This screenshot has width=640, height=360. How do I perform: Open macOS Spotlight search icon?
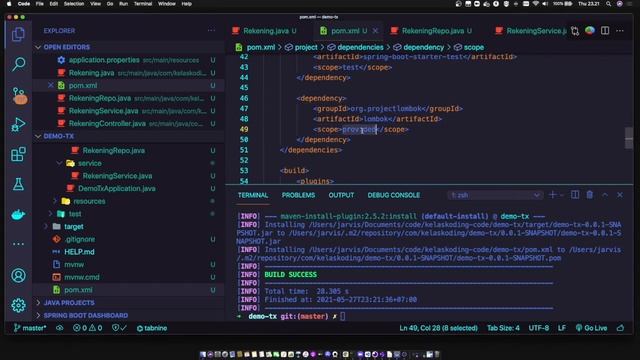pyautogui.click(x=608, y=4)
